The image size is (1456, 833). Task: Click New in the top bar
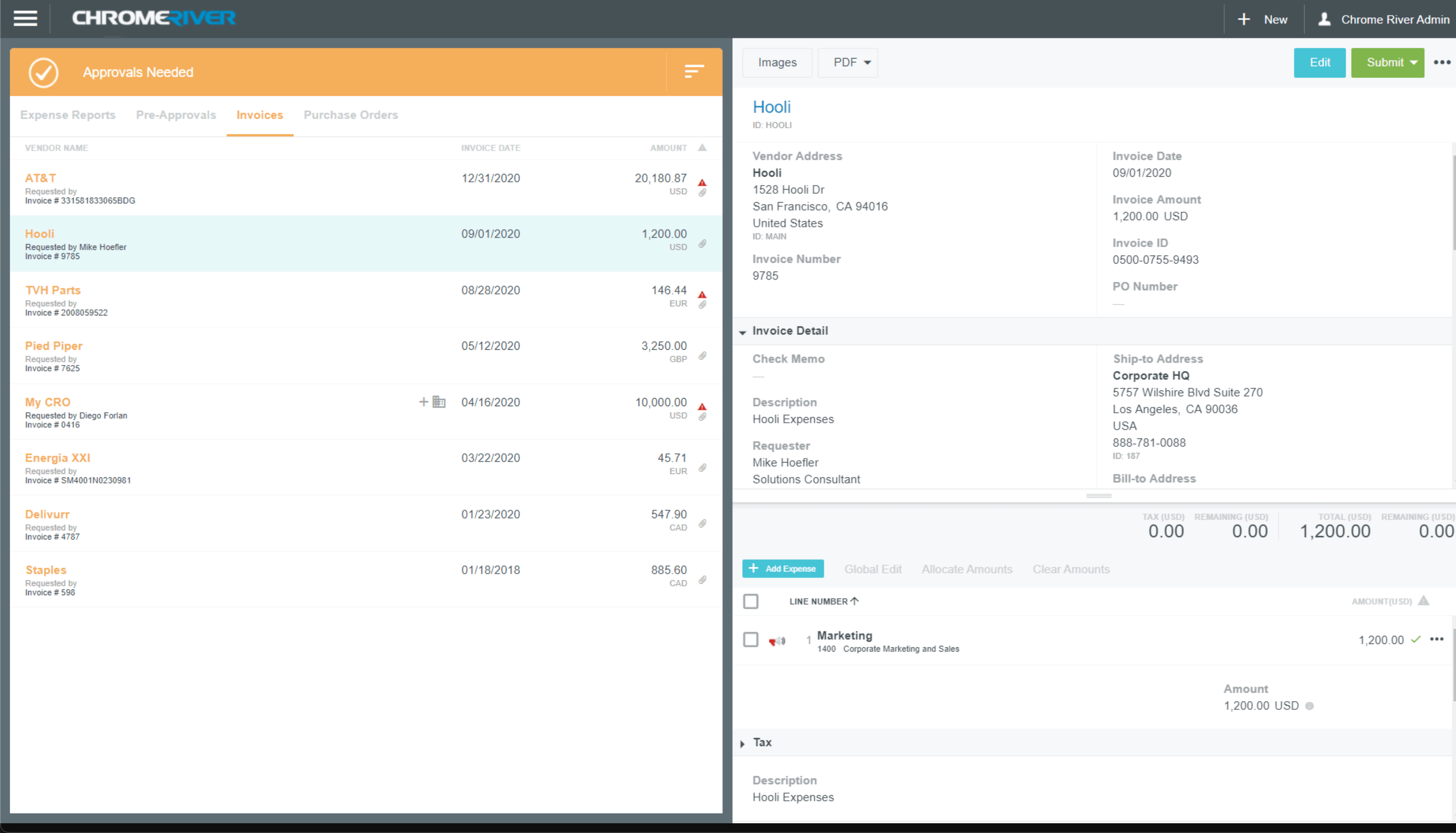(x=1275, y=20)
